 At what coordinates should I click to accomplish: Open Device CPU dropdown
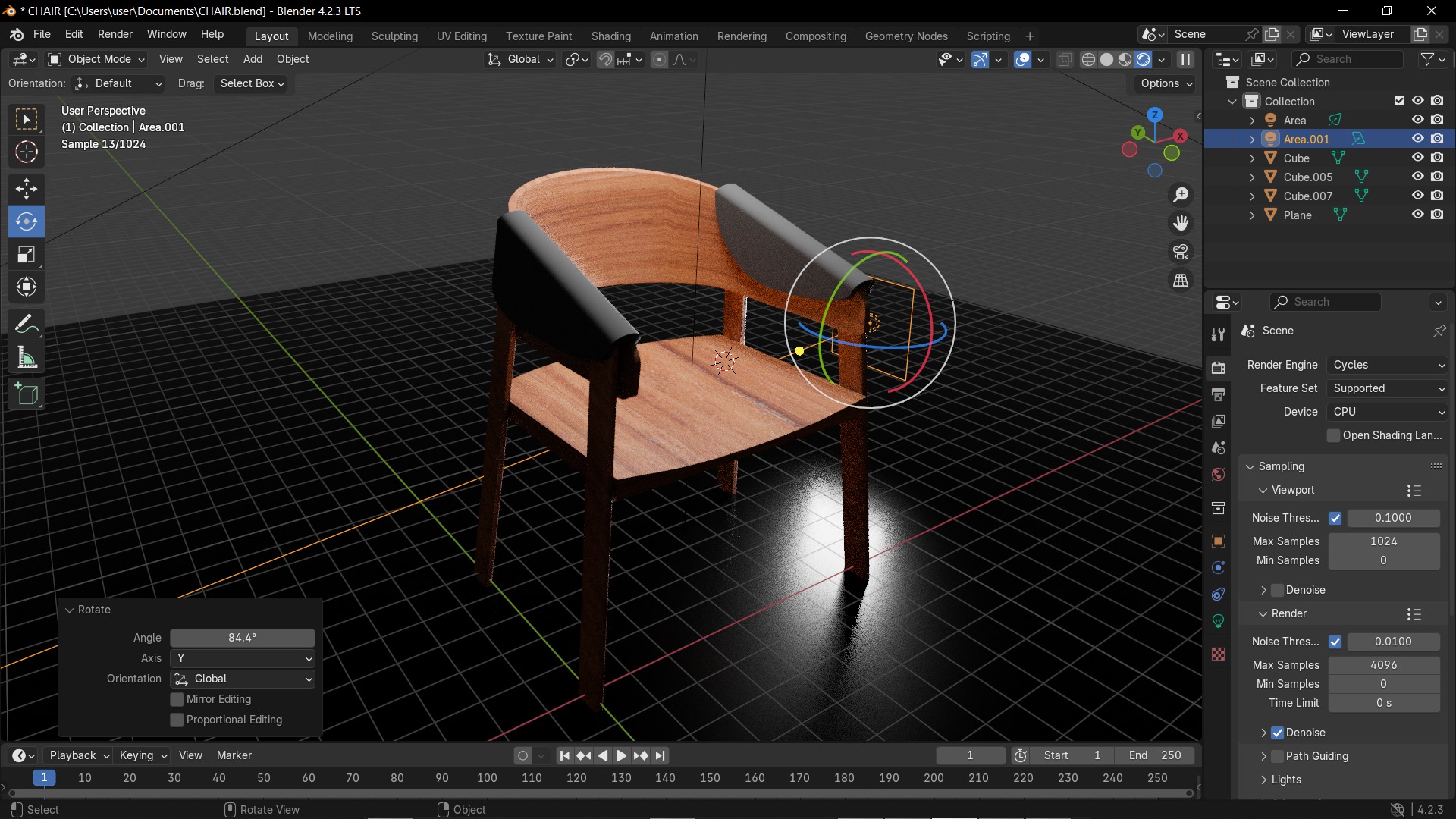[x=1387, y=412]
